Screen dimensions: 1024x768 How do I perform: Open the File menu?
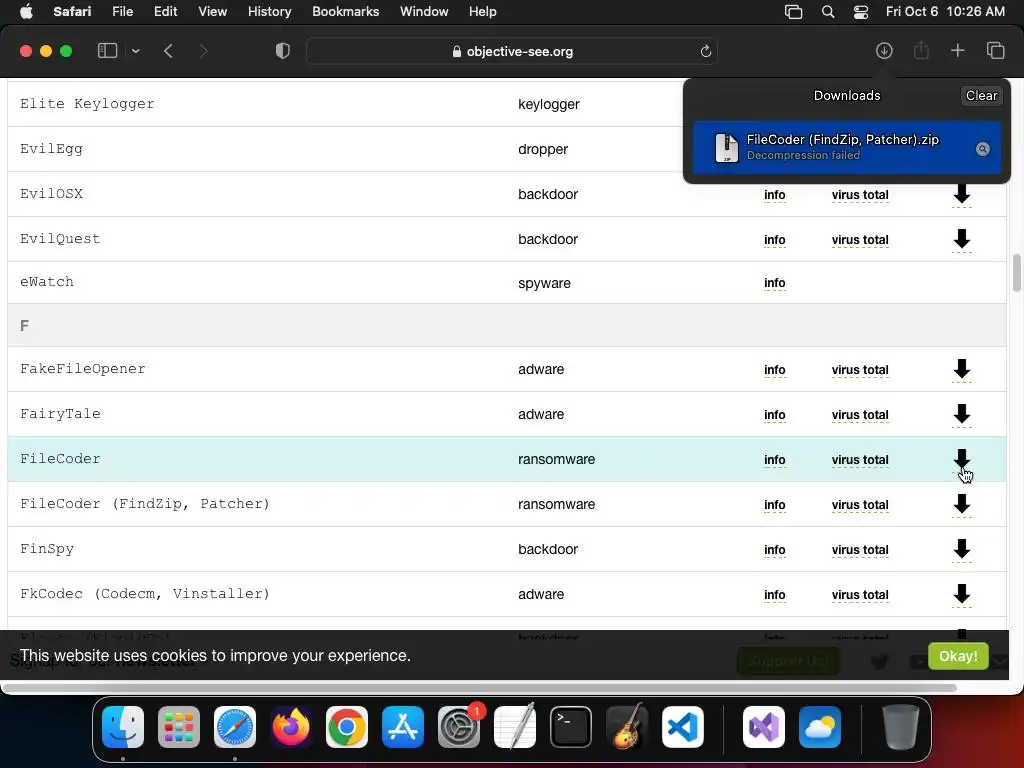click(x=122, y=12)
